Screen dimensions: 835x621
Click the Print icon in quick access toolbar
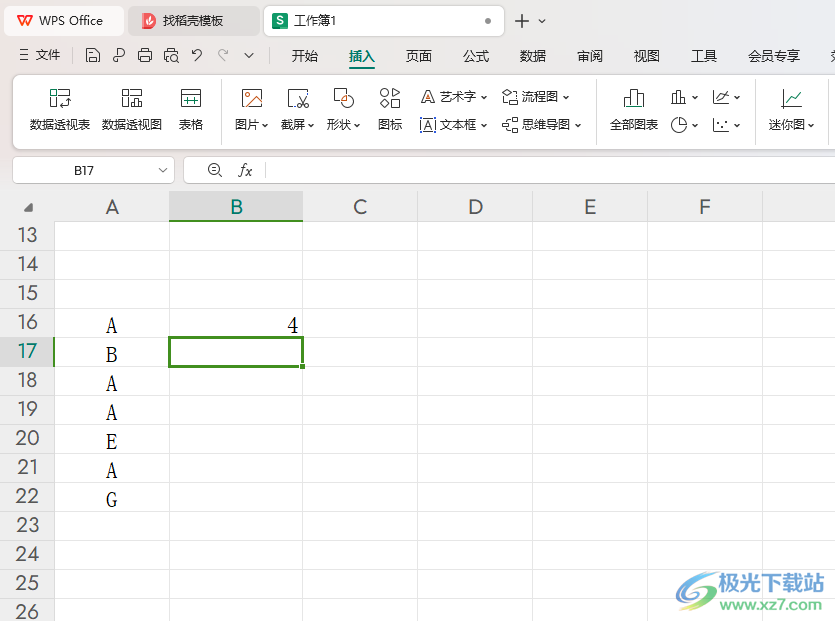[145, 55]
